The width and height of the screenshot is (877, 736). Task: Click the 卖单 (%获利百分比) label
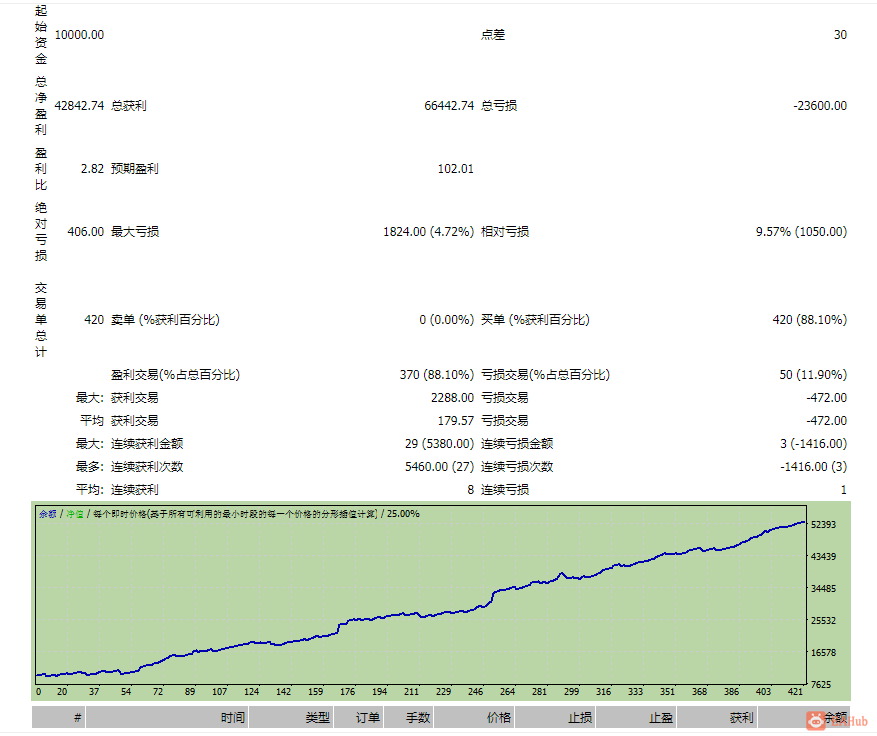(x=165, y=320)
